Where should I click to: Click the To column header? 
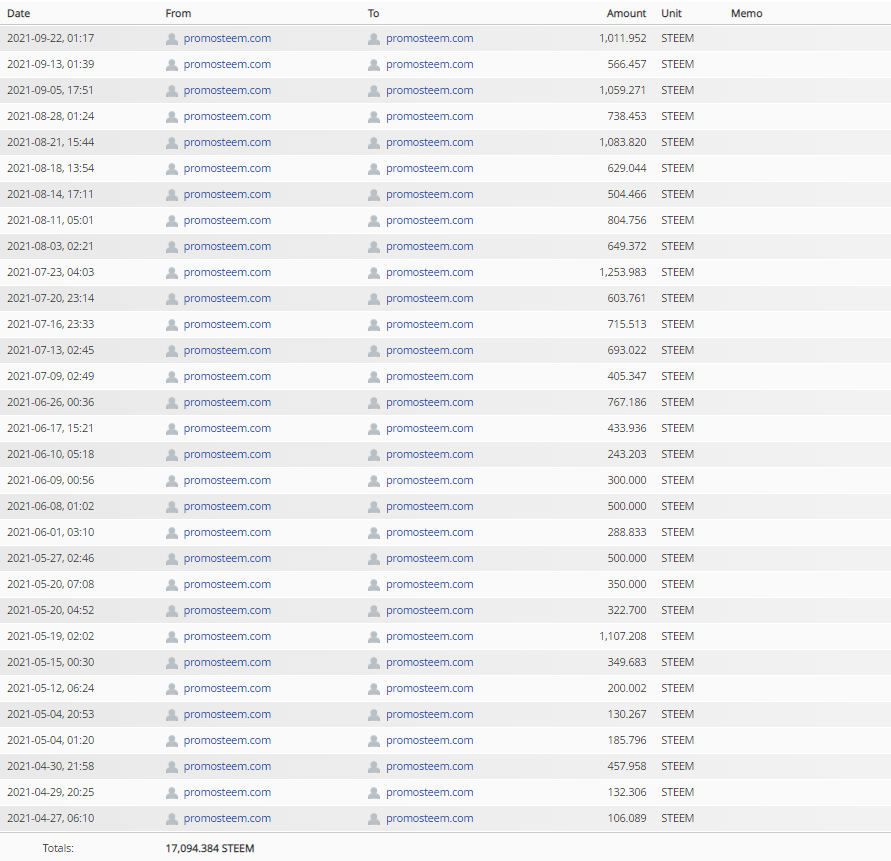(x=373, y=13)
